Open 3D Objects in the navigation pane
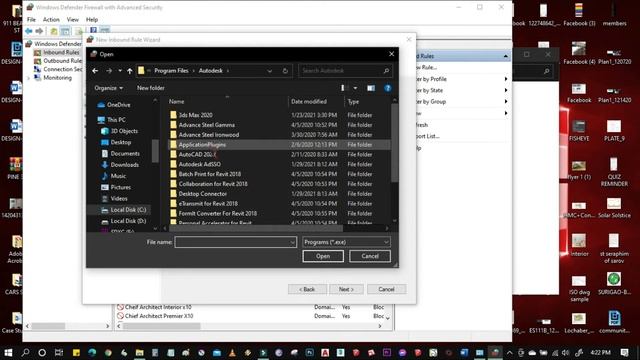Image resolution: width=640 pixels, height=360 pixels. click(x=120, y=131)
